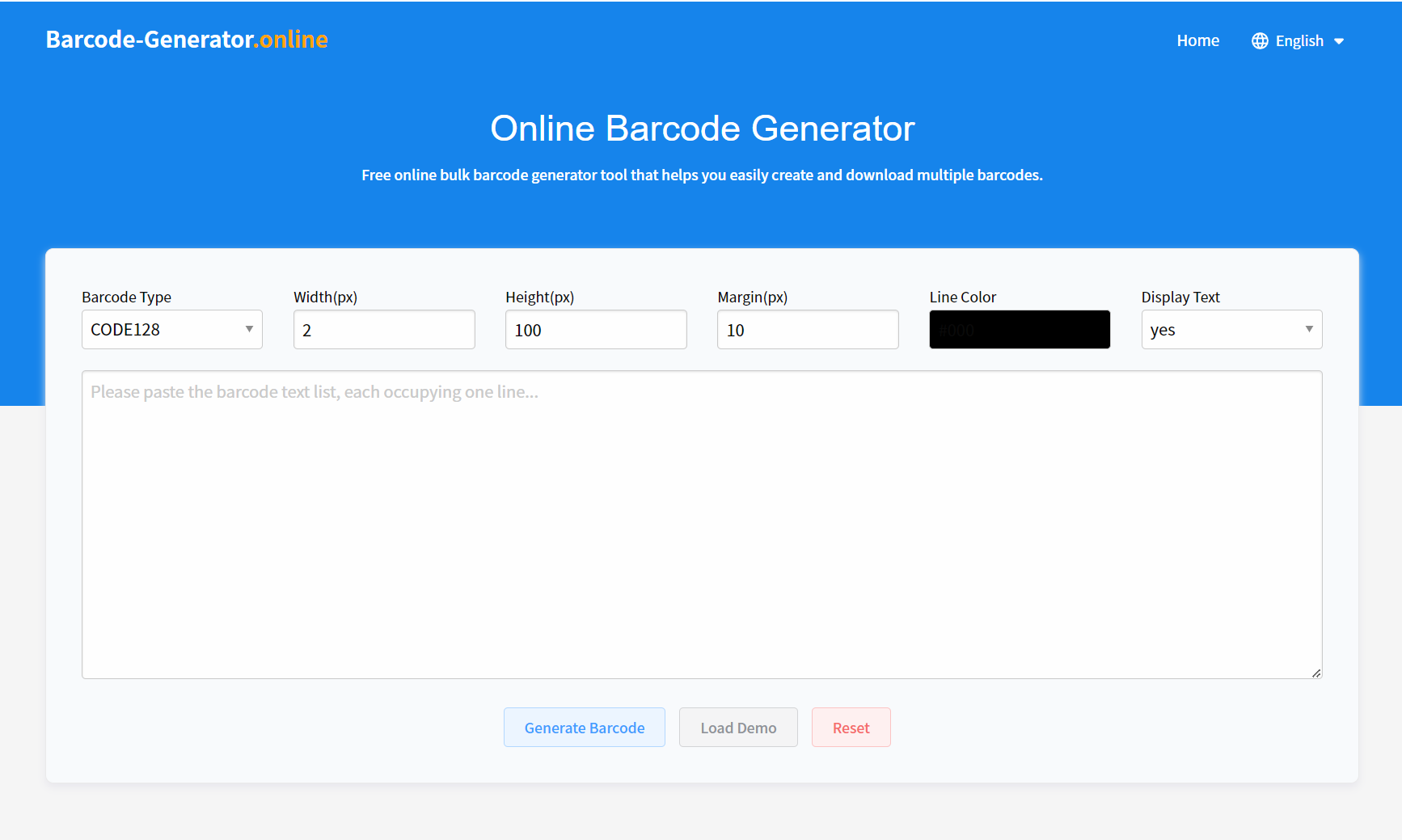The width and height of the screenshot is (1402, 840).
Task: Click the Line Color label
Action: click(962, 298)
